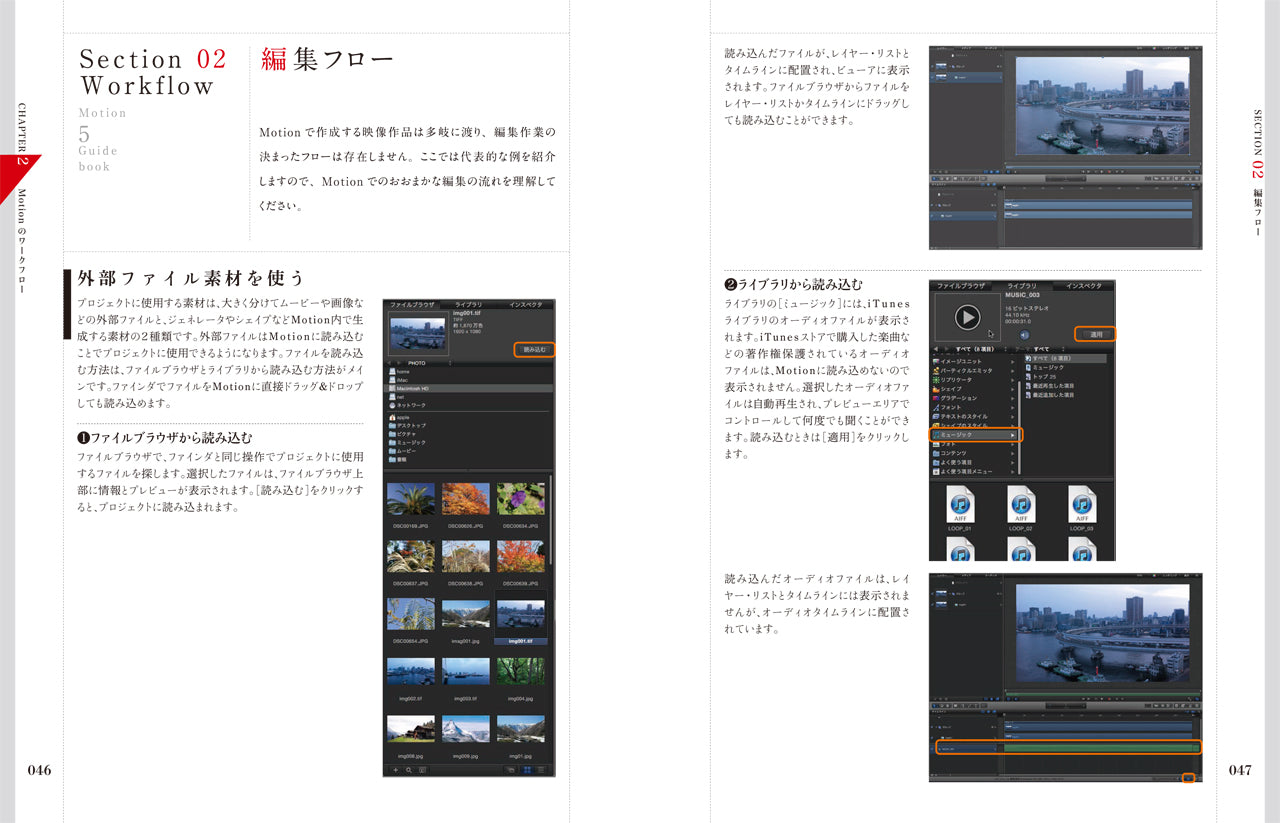Select the LOOP_02 AIFF file icon
Image resolution: width=1280 pixels, height=823 pixels.
coord(1022,503)
